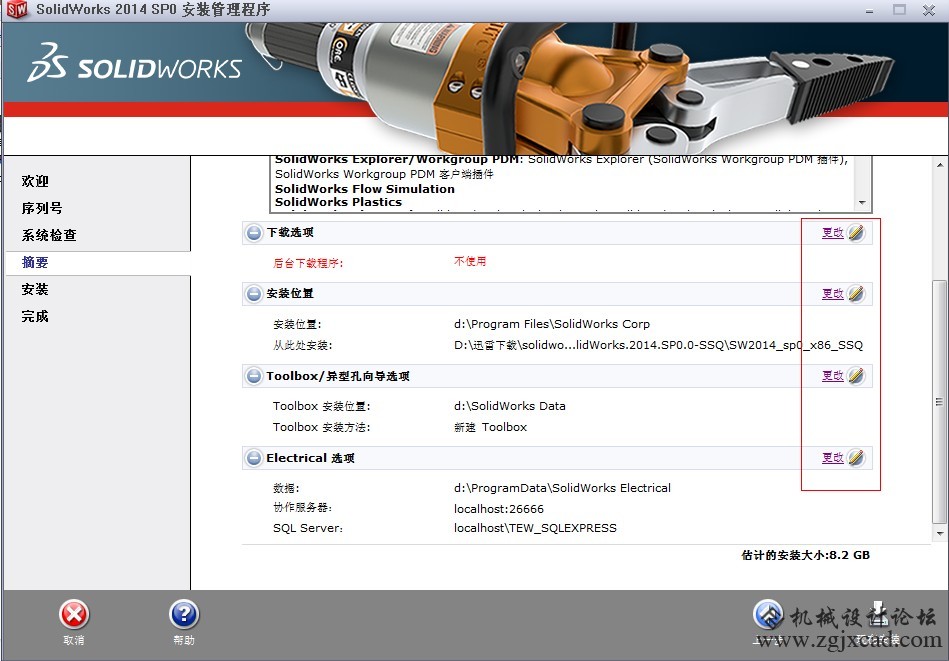Click the pencil icon for Toolbox/异型孔向导选项
The image size is (949, 661).
point(856,376)
